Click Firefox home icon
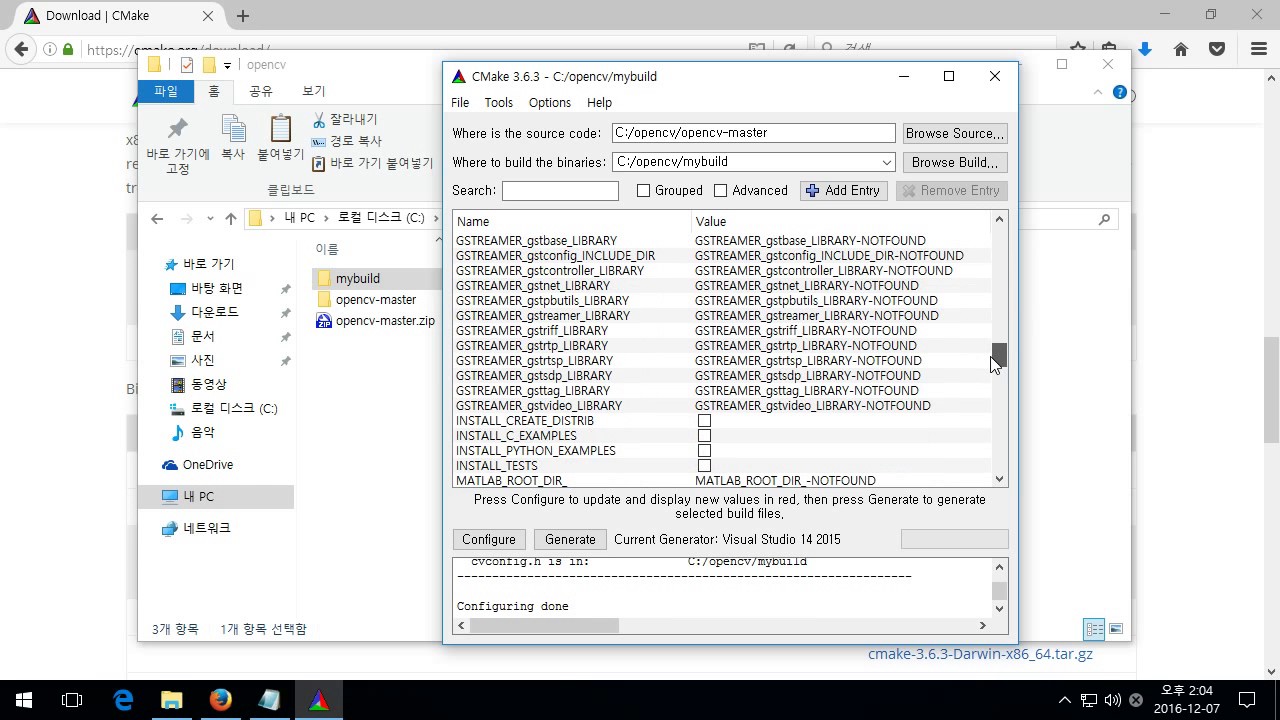 pos(1181,49)
